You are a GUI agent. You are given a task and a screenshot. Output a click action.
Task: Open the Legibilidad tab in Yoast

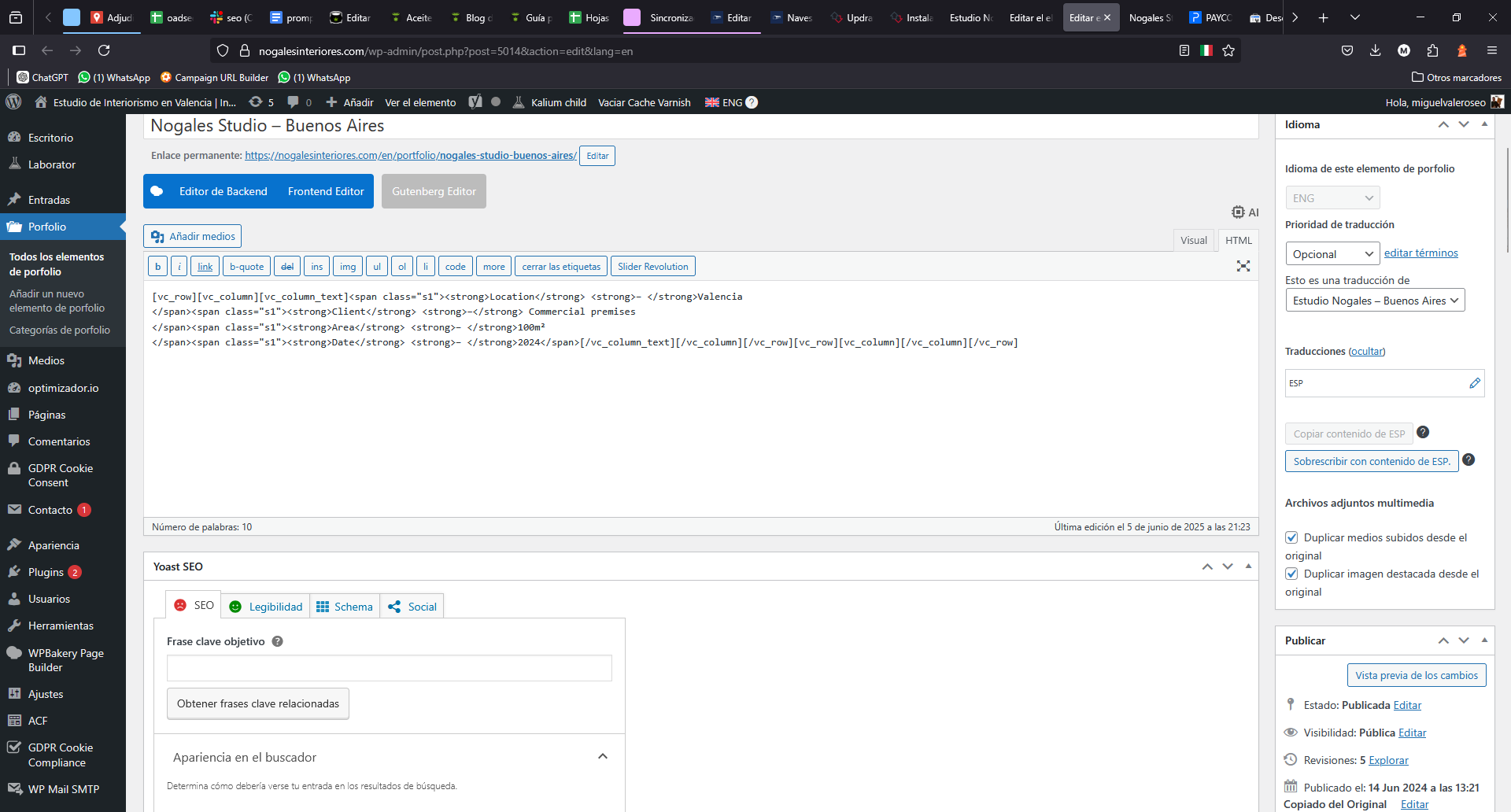pyautogui.click(x=266, y=607)
